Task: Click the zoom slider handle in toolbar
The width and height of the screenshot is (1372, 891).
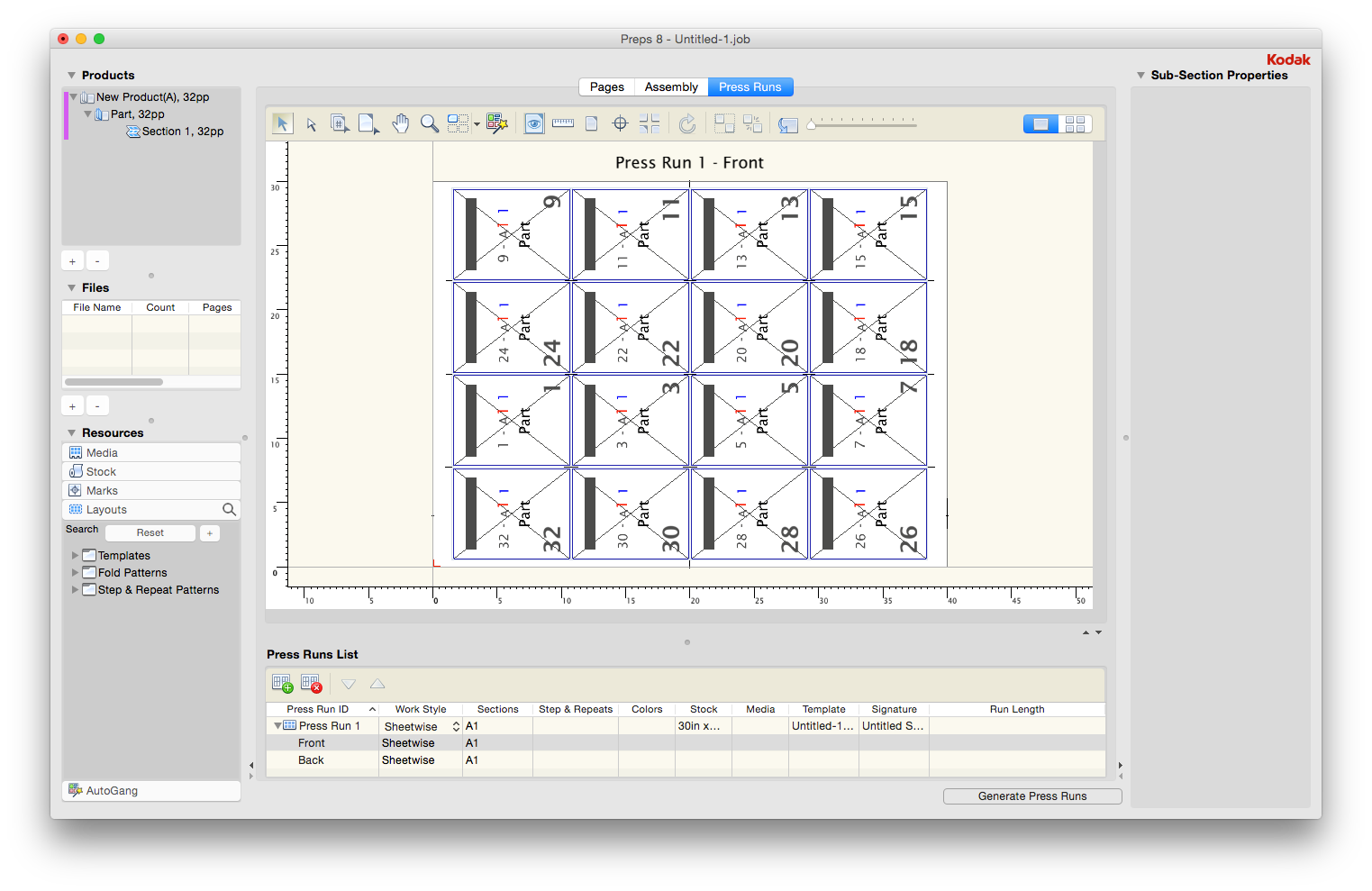Action: [811, 124]
